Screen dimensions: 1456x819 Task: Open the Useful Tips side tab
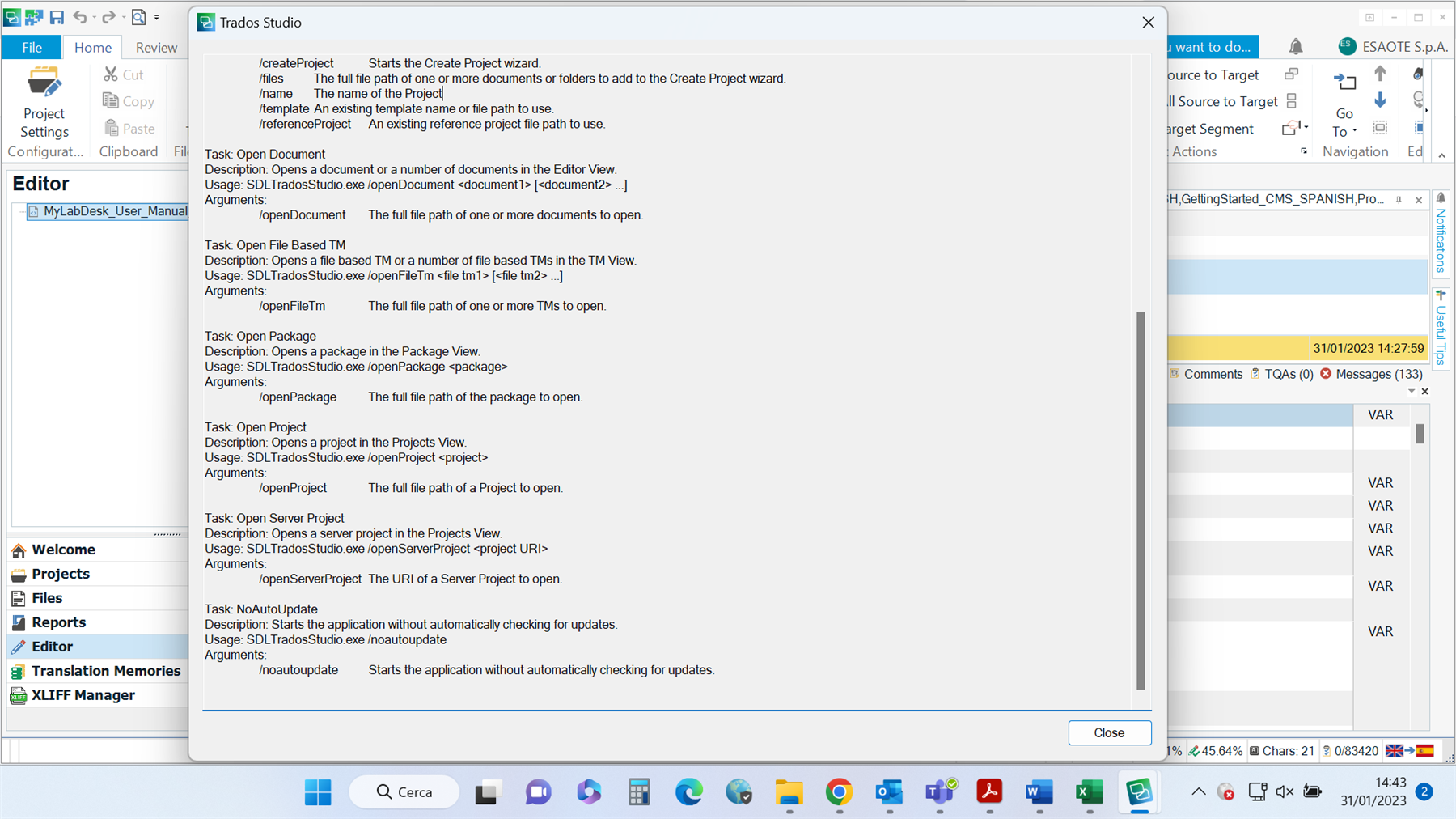(1441, 328)
